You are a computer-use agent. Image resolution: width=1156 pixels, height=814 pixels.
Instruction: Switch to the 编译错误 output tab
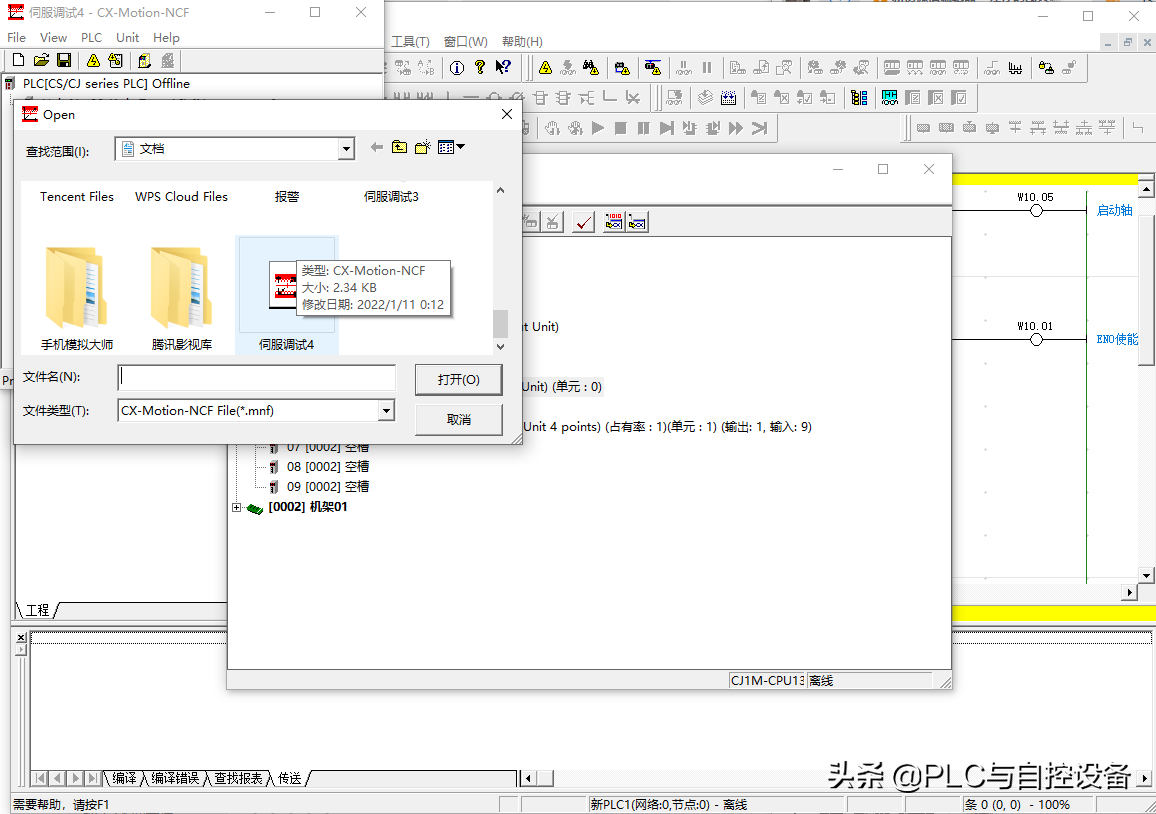(x=175, y=778)
